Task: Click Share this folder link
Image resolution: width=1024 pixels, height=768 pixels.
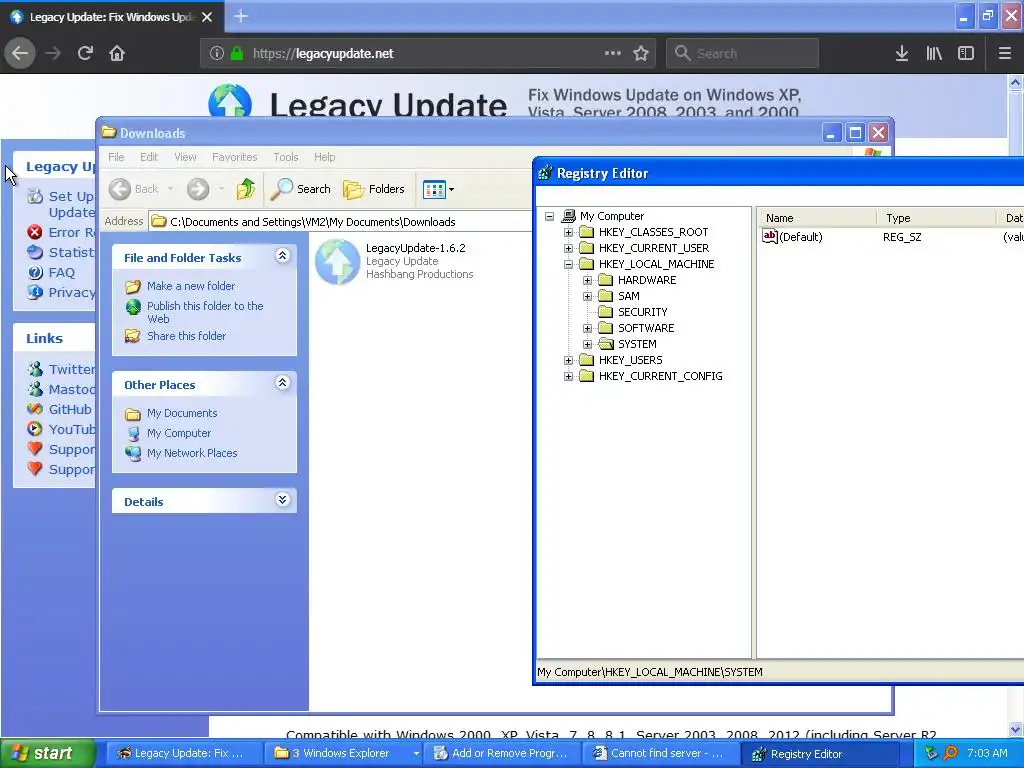Action: (186, 336)
